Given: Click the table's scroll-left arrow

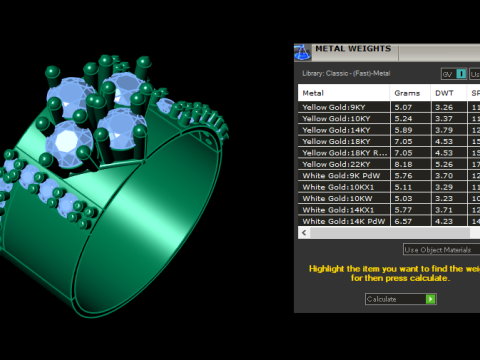Looking at the screenshot, I should point(304,233).
